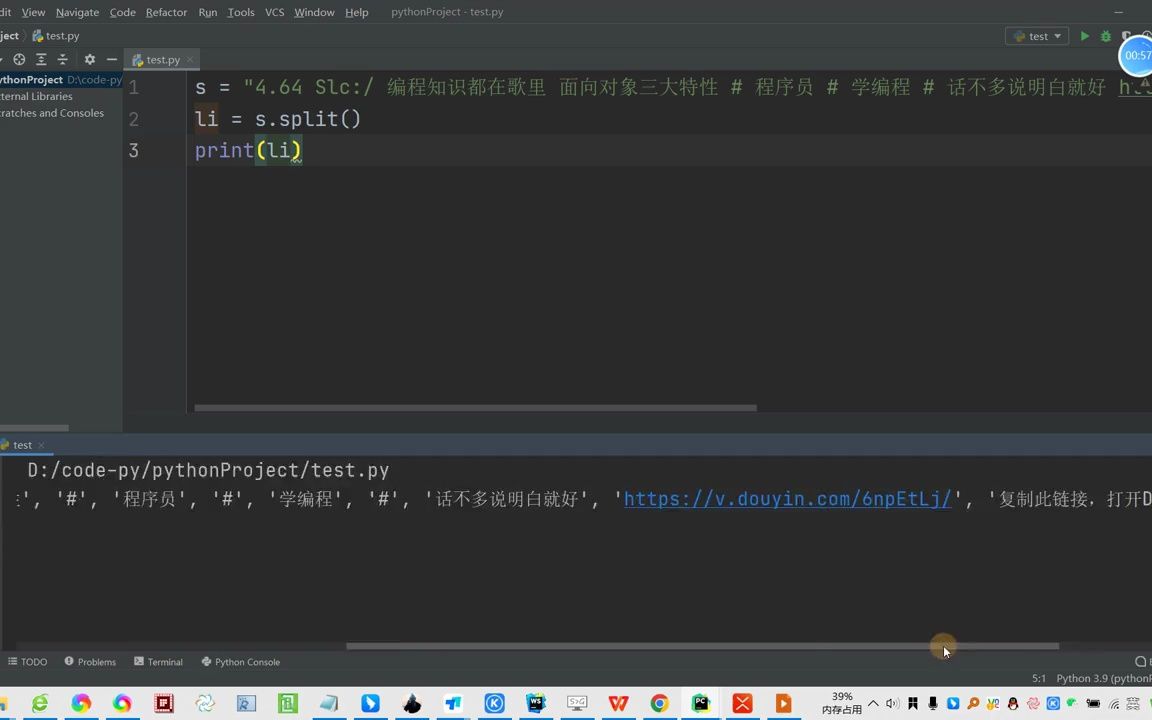Run the test configuration with the green play icon
The width and height of the screenshot is (1152, 720).
click(1085, 35)
